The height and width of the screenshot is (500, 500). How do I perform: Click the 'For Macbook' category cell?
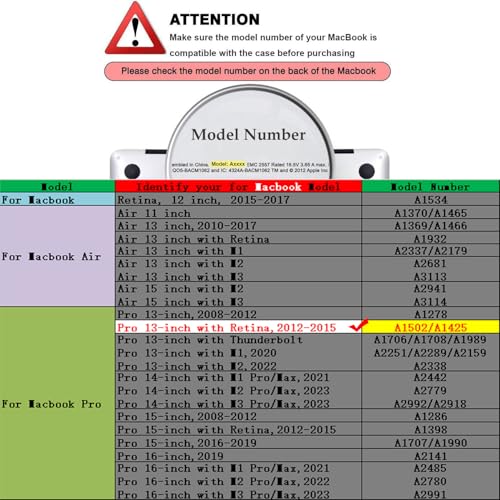pyautogui.click(x=57, y=200)
